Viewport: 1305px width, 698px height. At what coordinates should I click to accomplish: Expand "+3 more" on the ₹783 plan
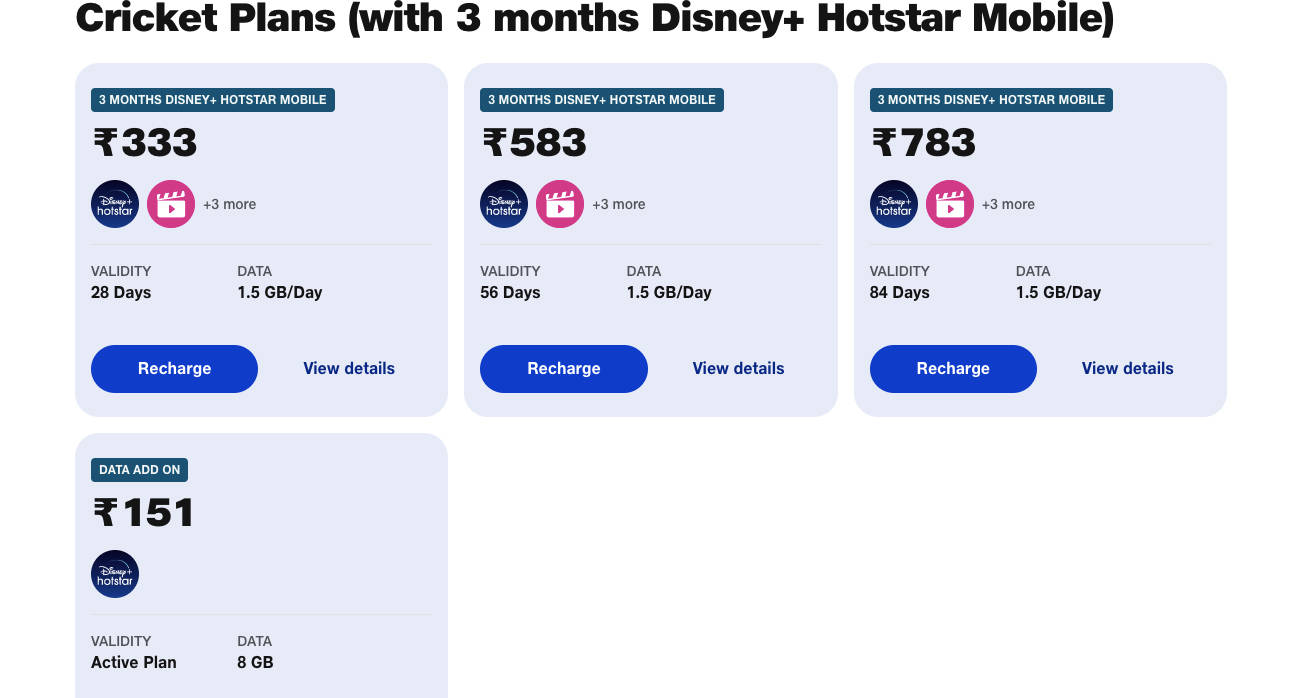click(1008, 203)
